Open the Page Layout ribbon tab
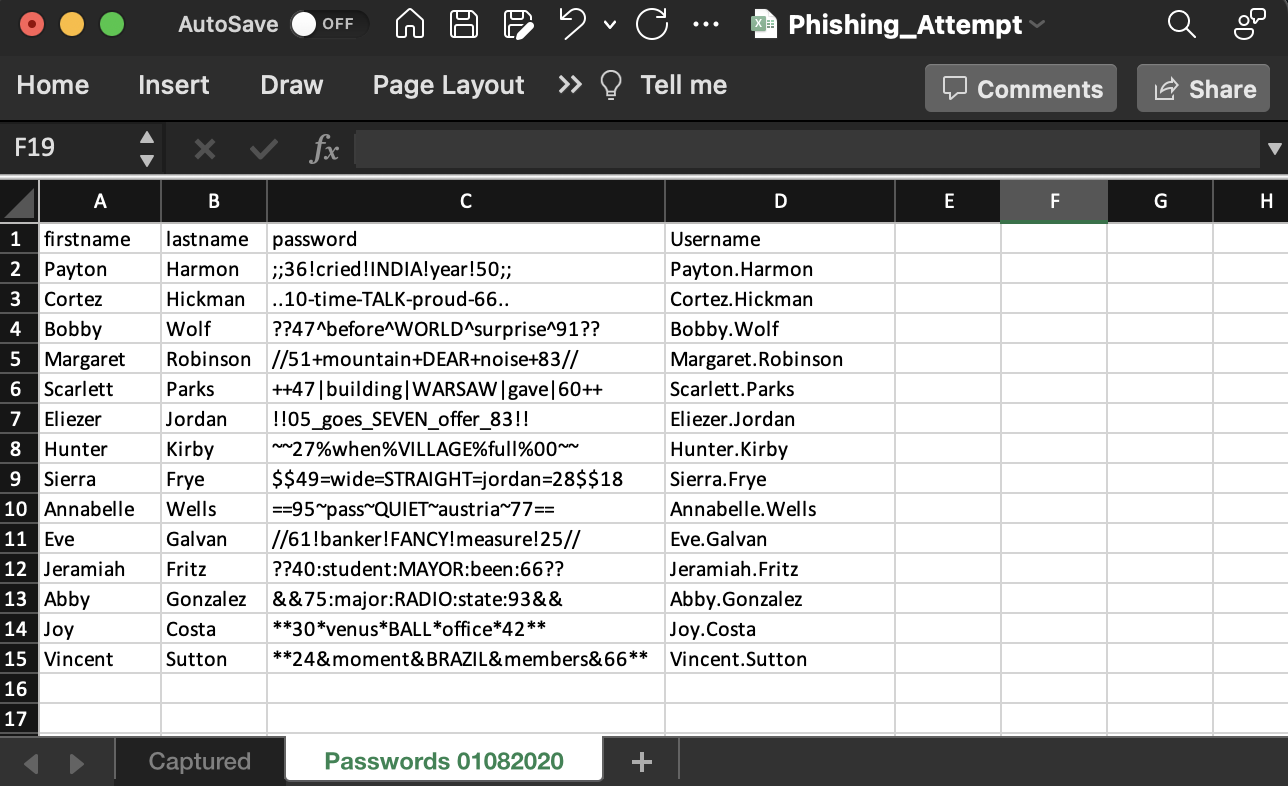The image size is (1288, 786). pyautogui.click(x=448, y=86)
